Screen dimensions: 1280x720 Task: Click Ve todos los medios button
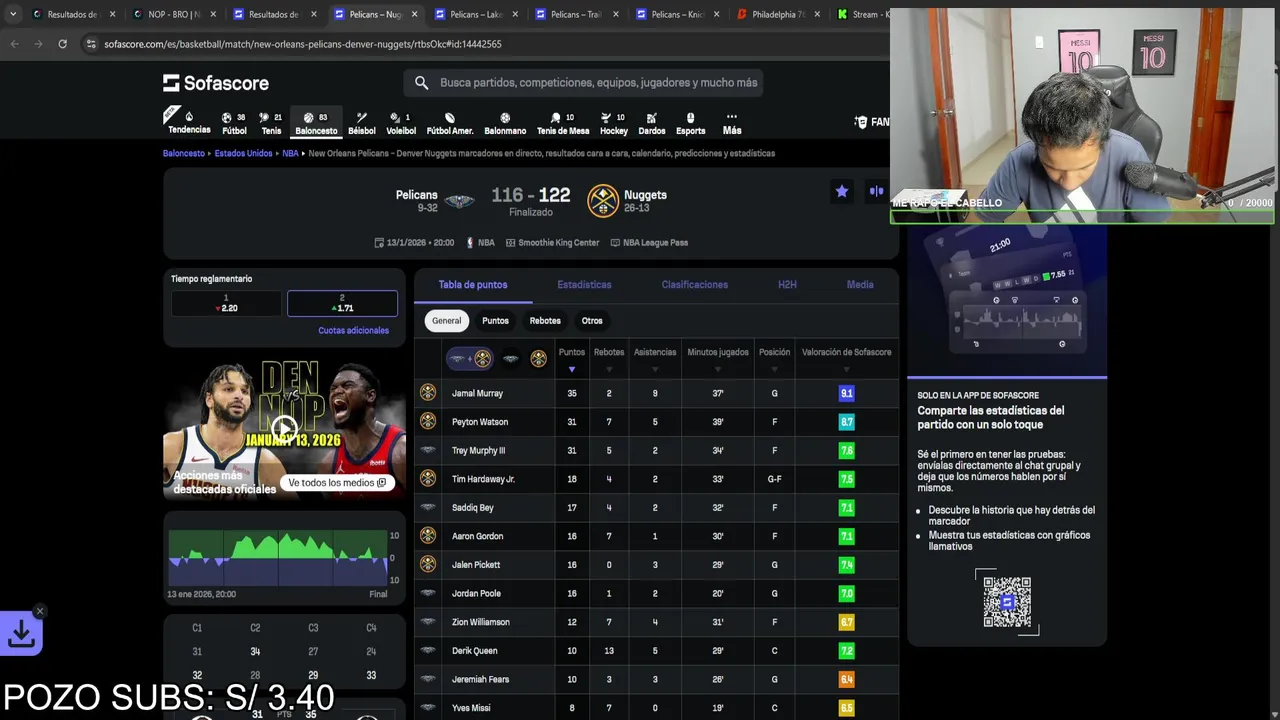point(336,483)
